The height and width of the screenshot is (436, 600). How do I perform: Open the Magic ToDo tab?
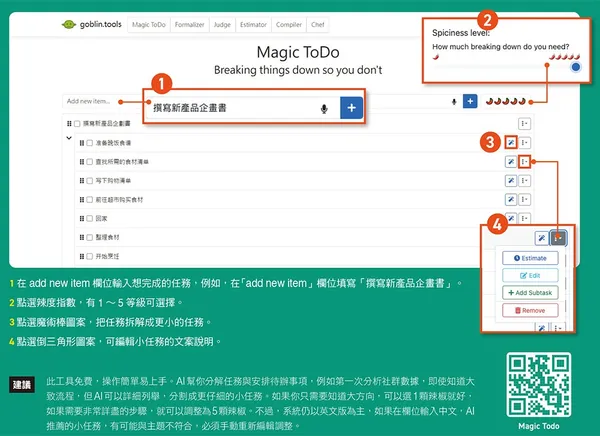click(149, 25)
